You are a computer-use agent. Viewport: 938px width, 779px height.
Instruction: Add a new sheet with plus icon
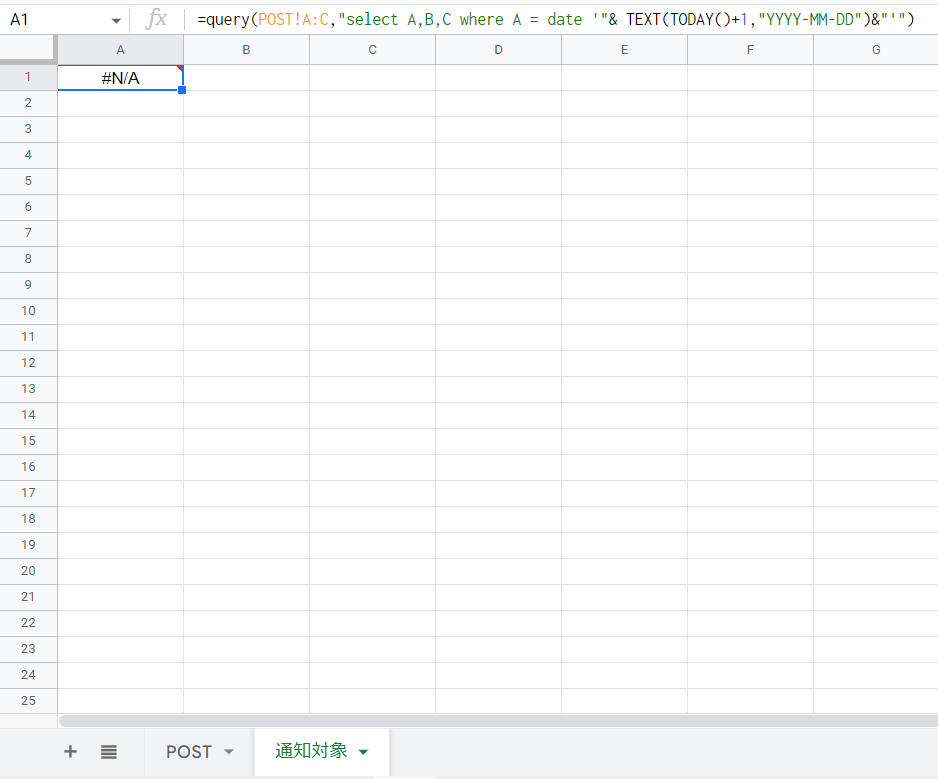tap(70, 751)
